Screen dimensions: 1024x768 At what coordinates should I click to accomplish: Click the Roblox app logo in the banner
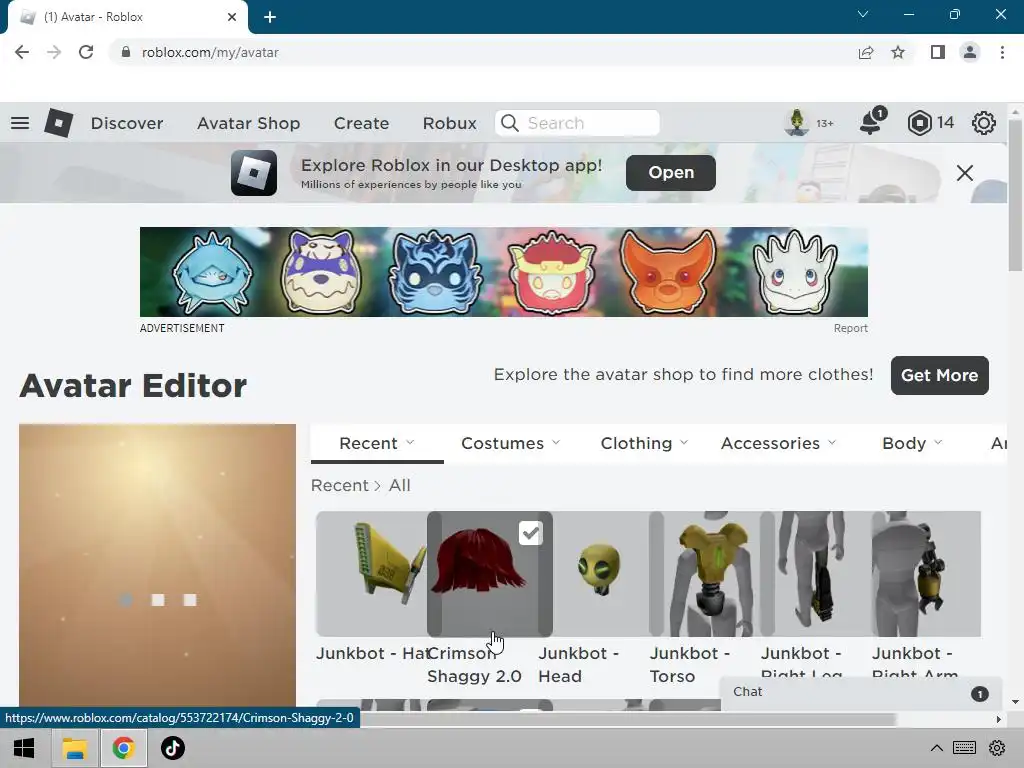click(x=253, y=173)
